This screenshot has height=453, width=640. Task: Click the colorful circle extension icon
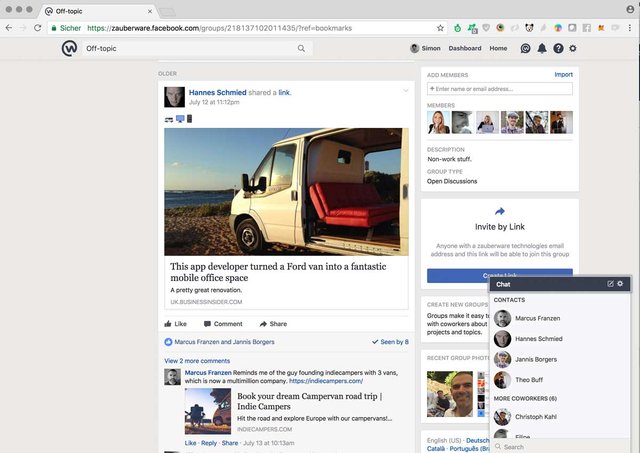pyautogui.click(x=558, y=28)
